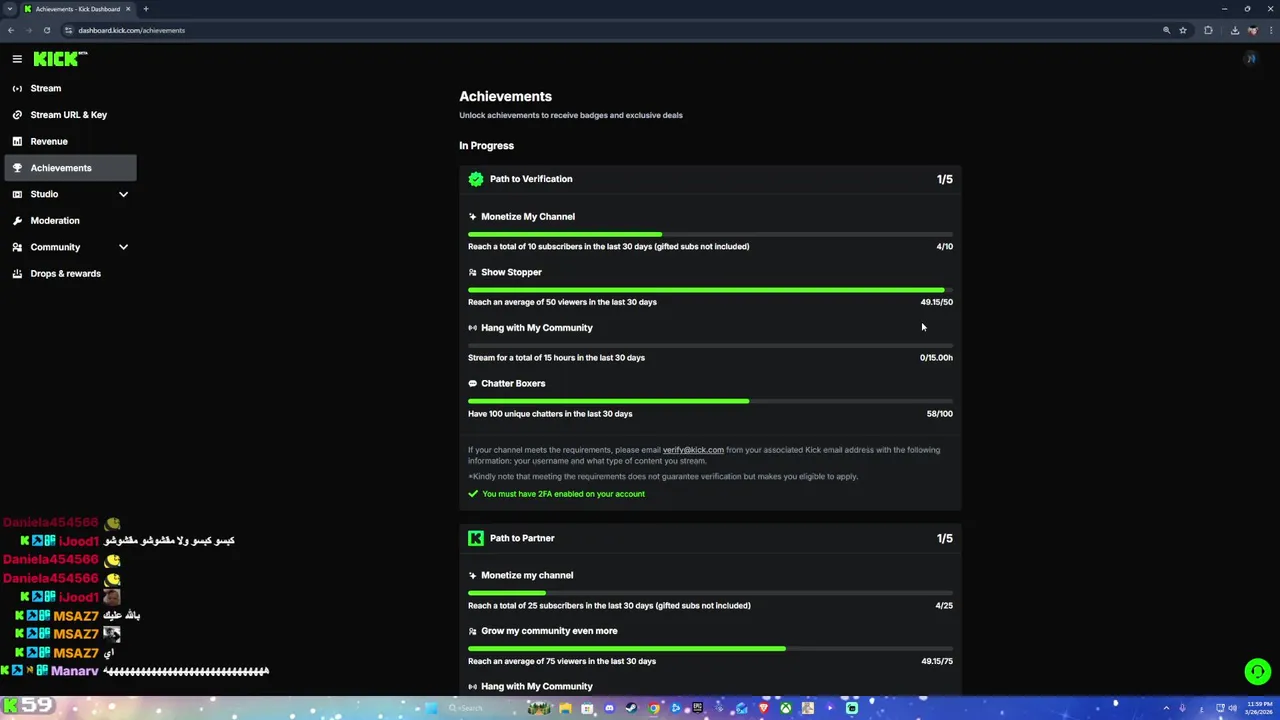Open Steam from the taskbar

(631, 708)
